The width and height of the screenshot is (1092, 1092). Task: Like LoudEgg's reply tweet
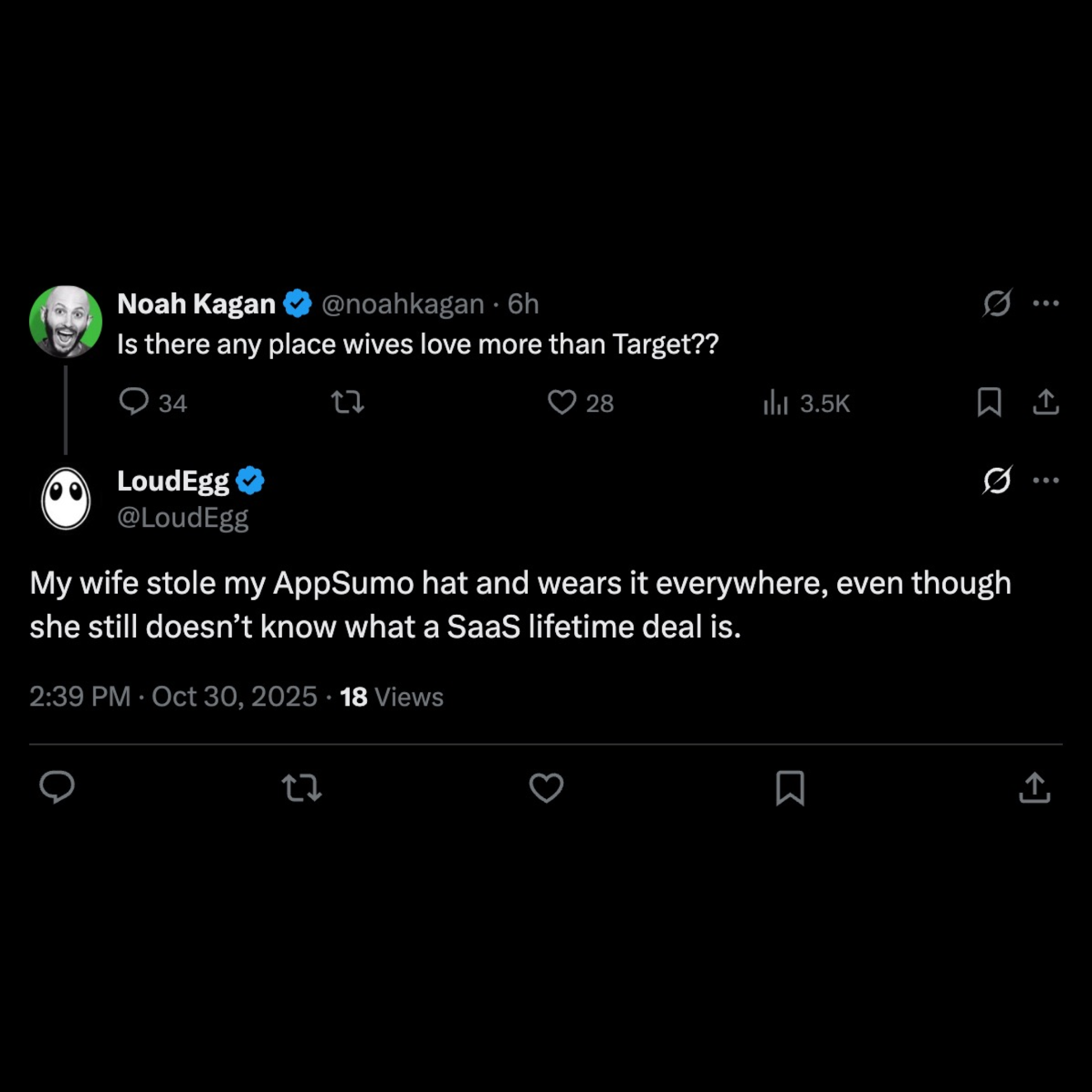coord(546,788)
